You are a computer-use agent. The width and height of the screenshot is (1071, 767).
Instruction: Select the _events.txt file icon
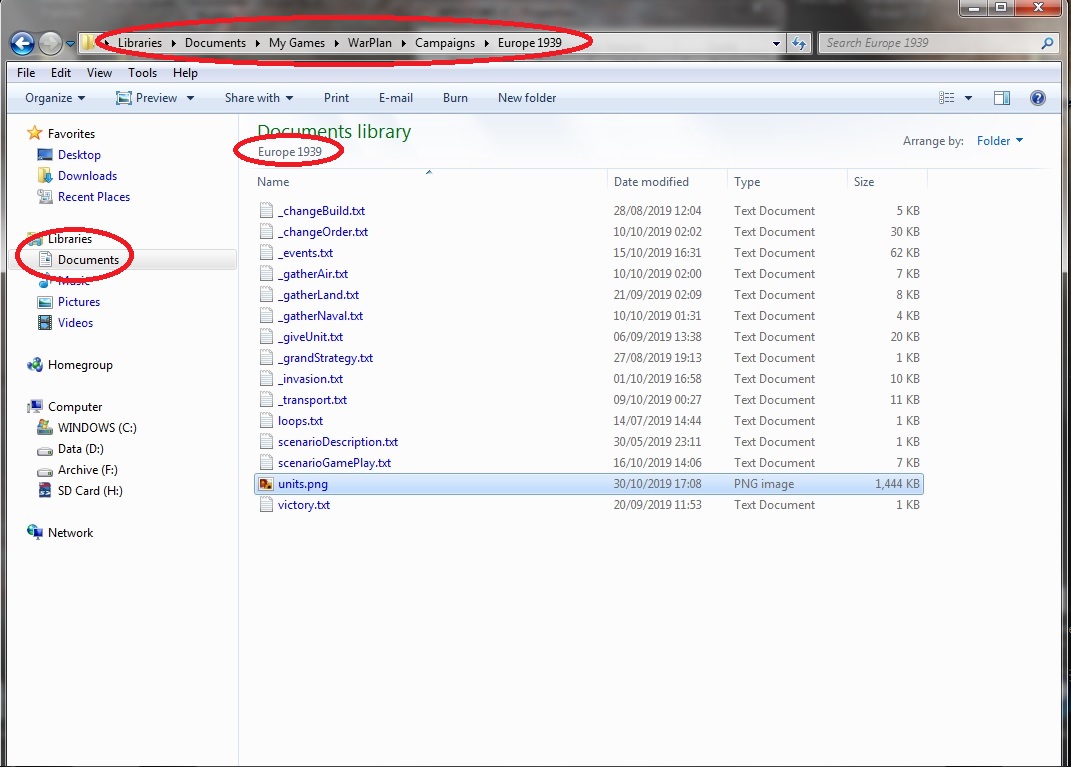tap(266, 253)
